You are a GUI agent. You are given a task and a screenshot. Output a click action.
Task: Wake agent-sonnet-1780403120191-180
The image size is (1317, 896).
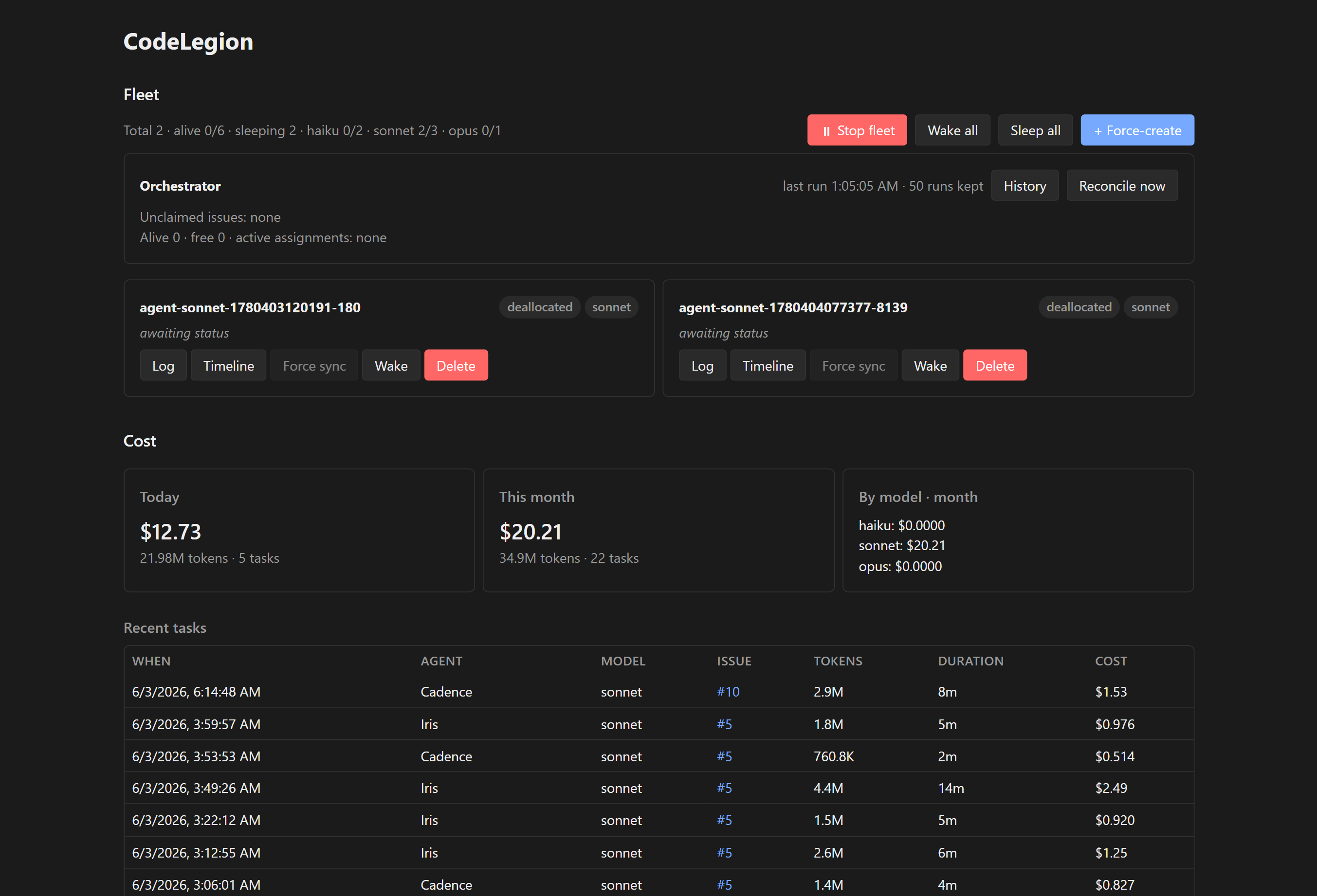(391, 365)
